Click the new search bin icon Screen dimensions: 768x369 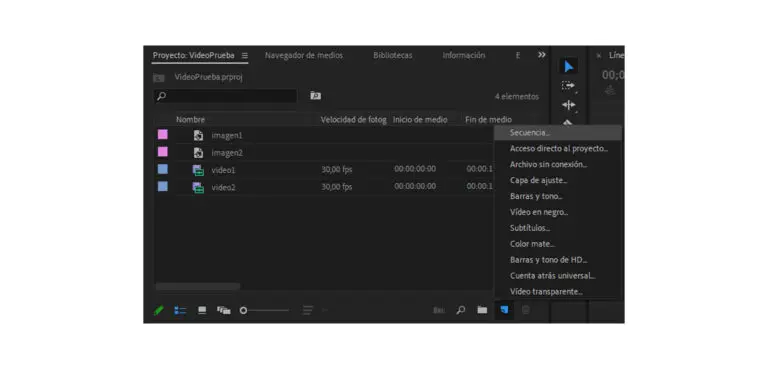pos(315,96)
